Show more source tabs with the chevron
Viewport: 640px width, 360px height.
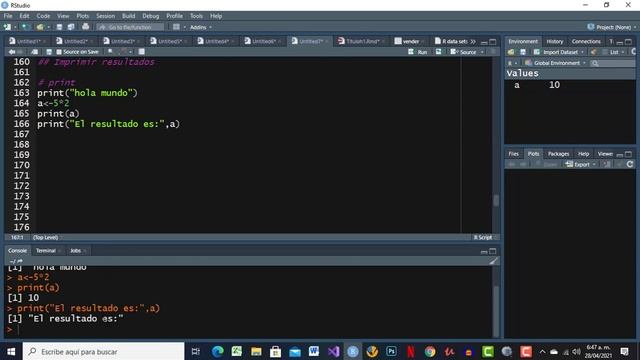click(x=473, y=41)
